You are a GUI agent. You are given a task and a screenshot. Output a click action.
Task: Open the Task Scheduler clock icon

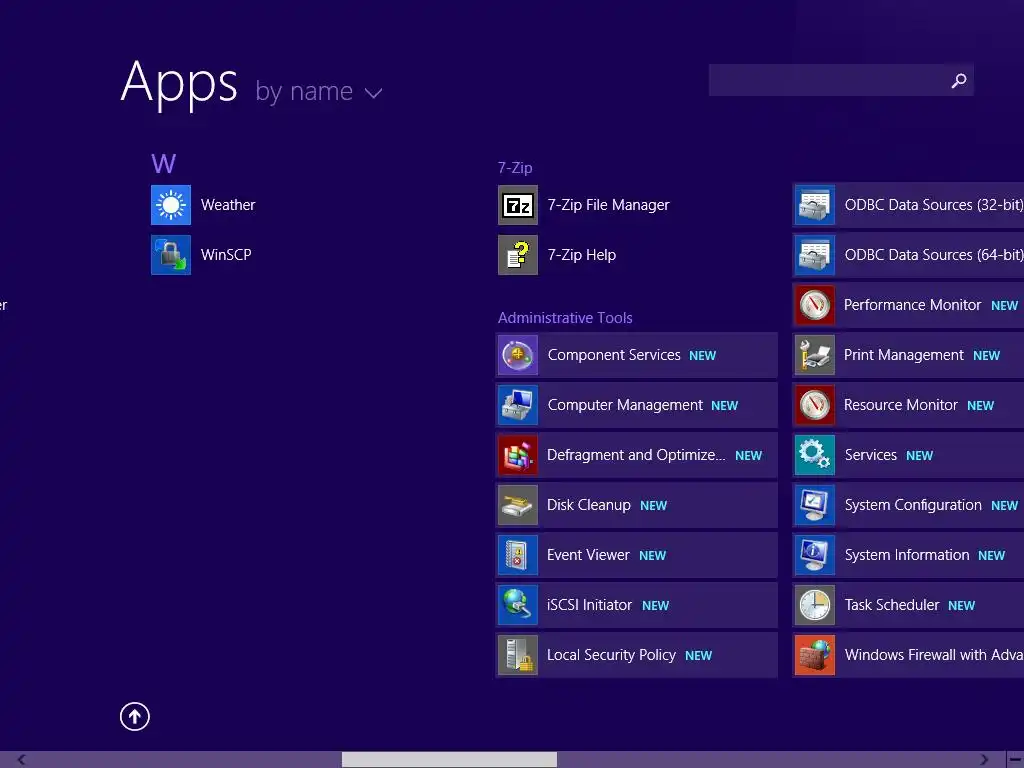[815, 605]
